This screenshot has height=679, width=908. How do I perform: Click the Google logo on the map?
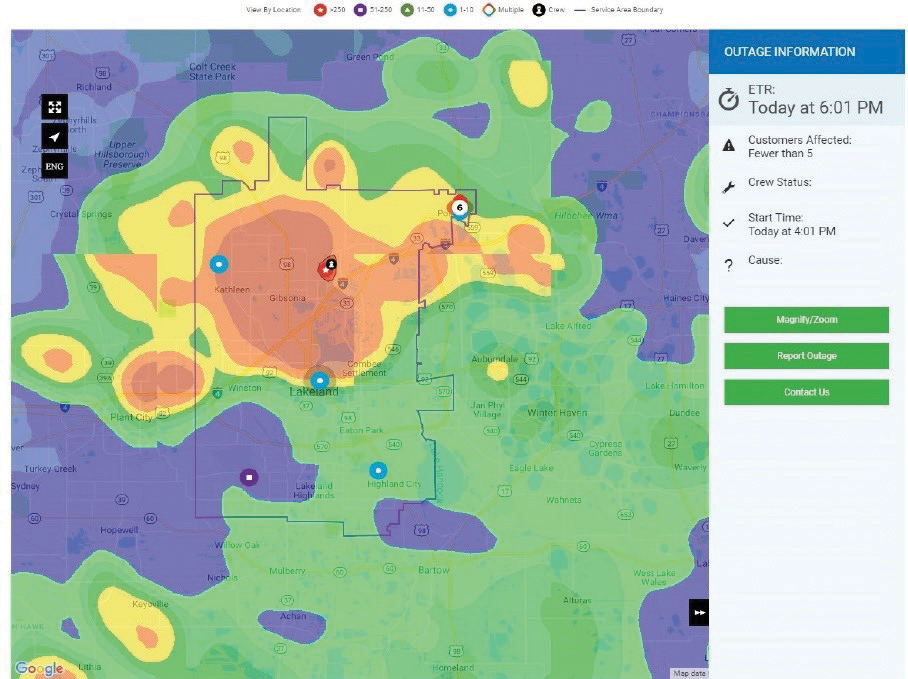39,668
